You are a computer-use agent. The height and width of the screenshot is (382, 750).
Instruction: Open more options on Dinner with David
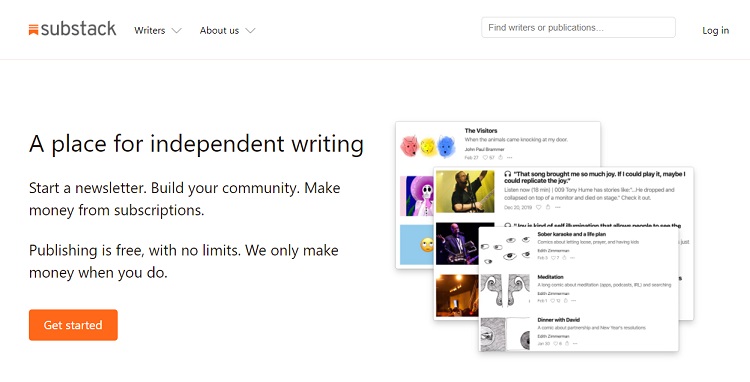pos(575,343)
